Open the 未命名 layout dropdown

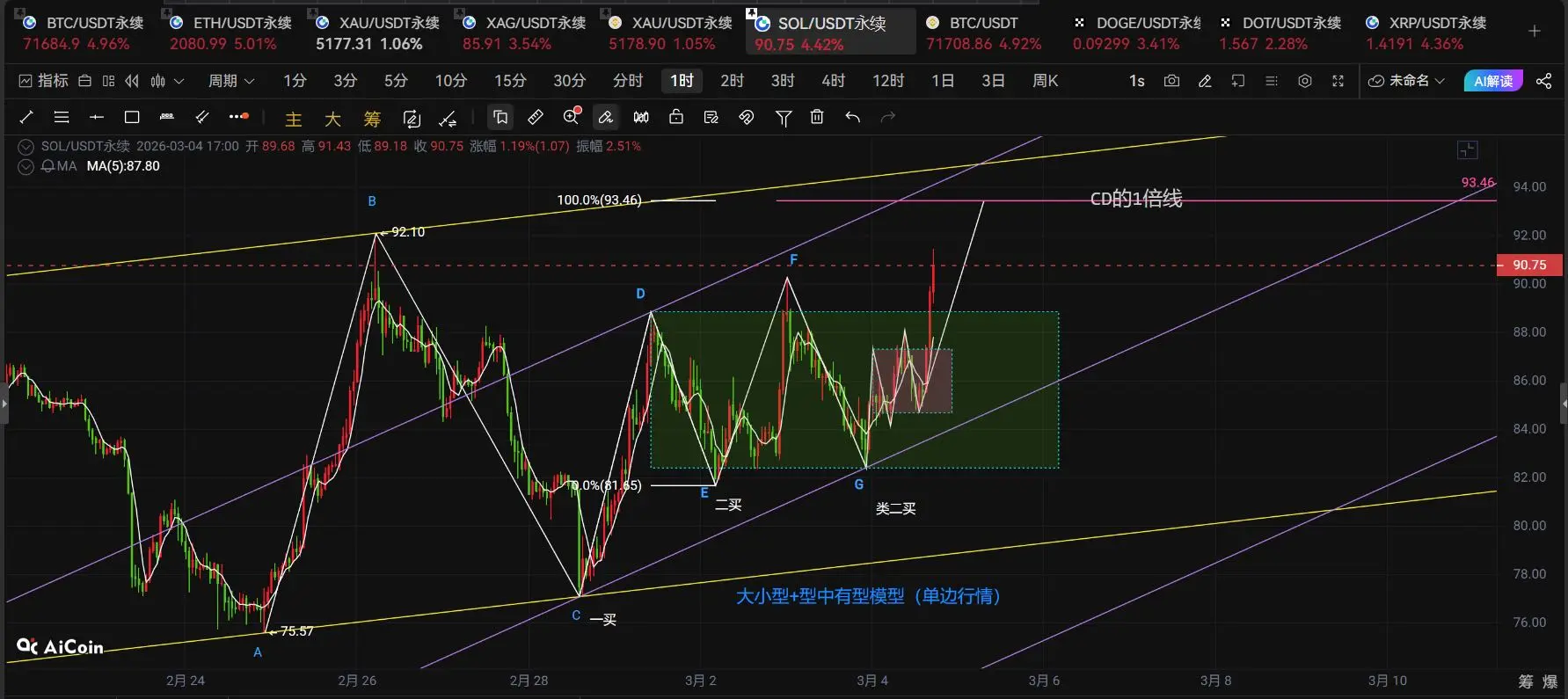[1406, 81]
